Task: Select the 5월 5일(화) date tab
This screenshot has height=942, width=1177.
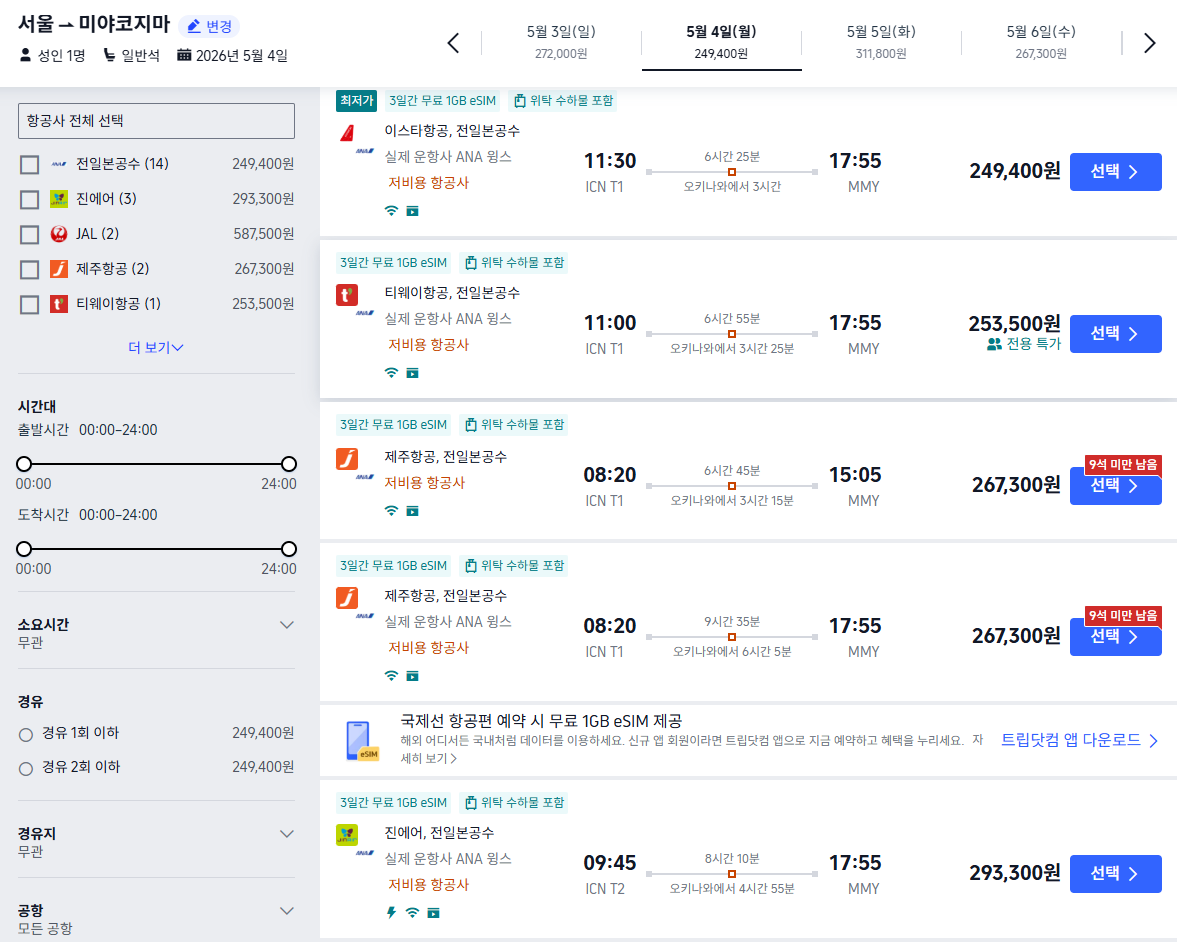Action: 881,42
